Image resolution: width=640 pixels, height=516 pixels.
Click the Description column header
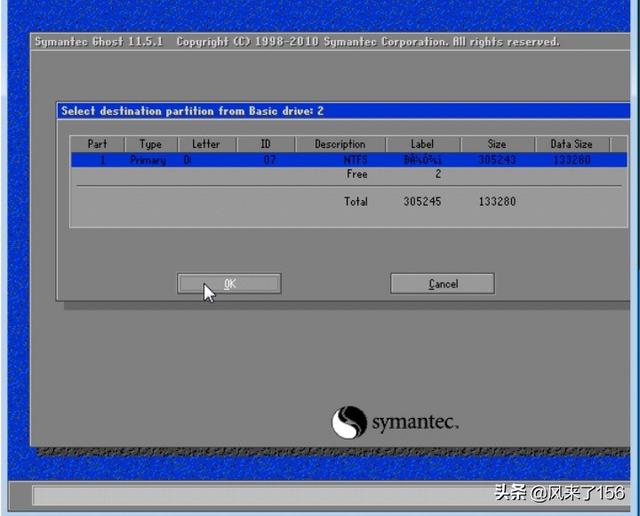click(x=340, y=144)
